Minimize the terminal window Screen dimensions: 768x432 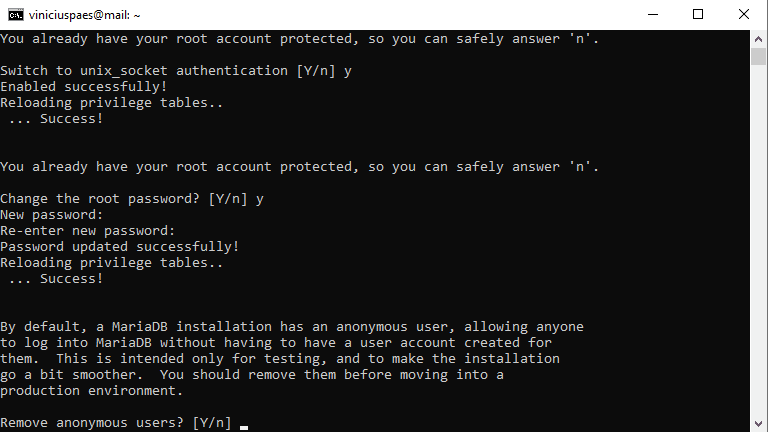click(652, 15)
